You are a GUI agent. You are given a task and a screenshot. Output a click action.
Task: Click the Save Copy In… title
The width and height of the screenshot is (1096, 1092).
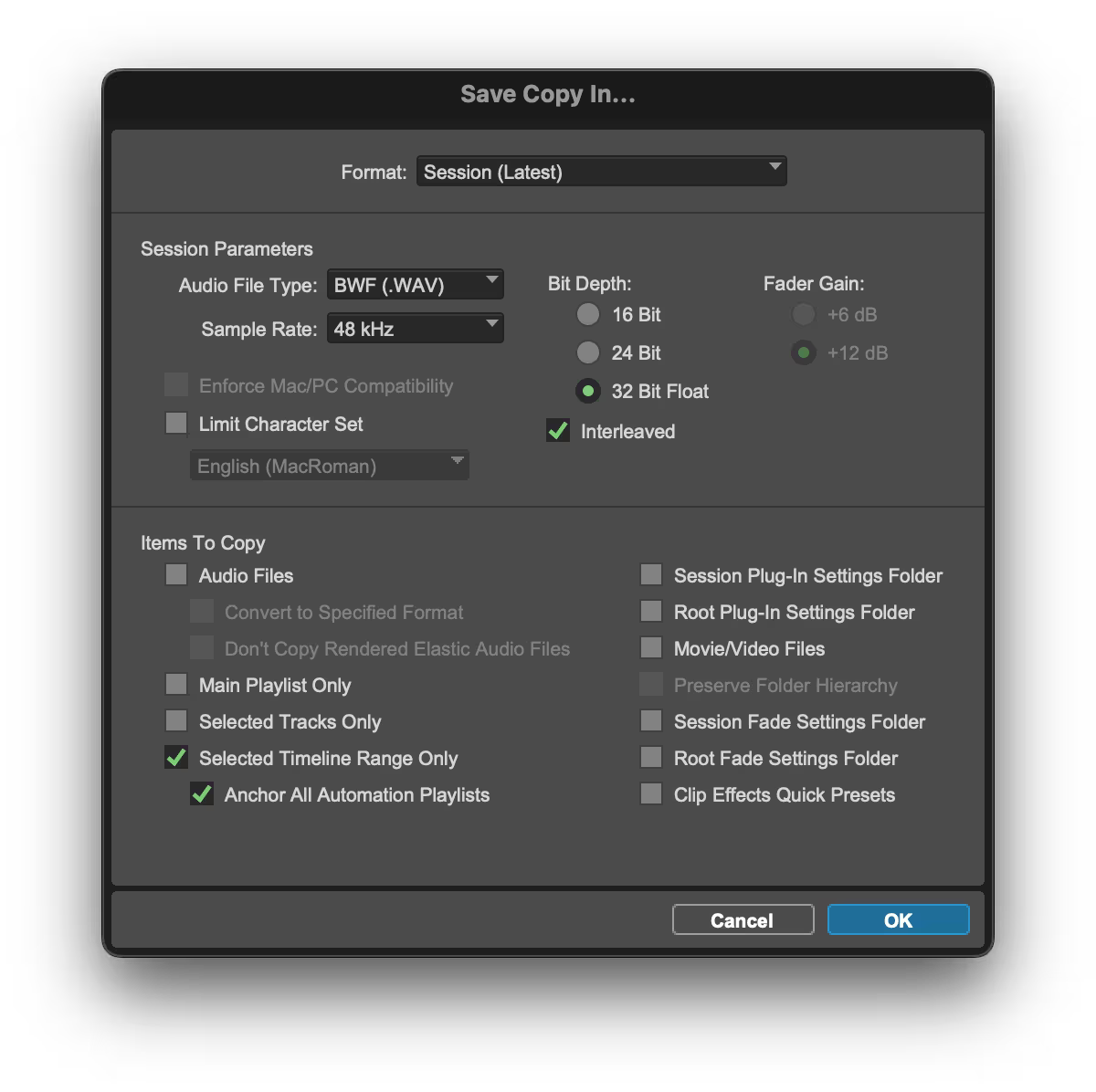click(x=548, y=94)
